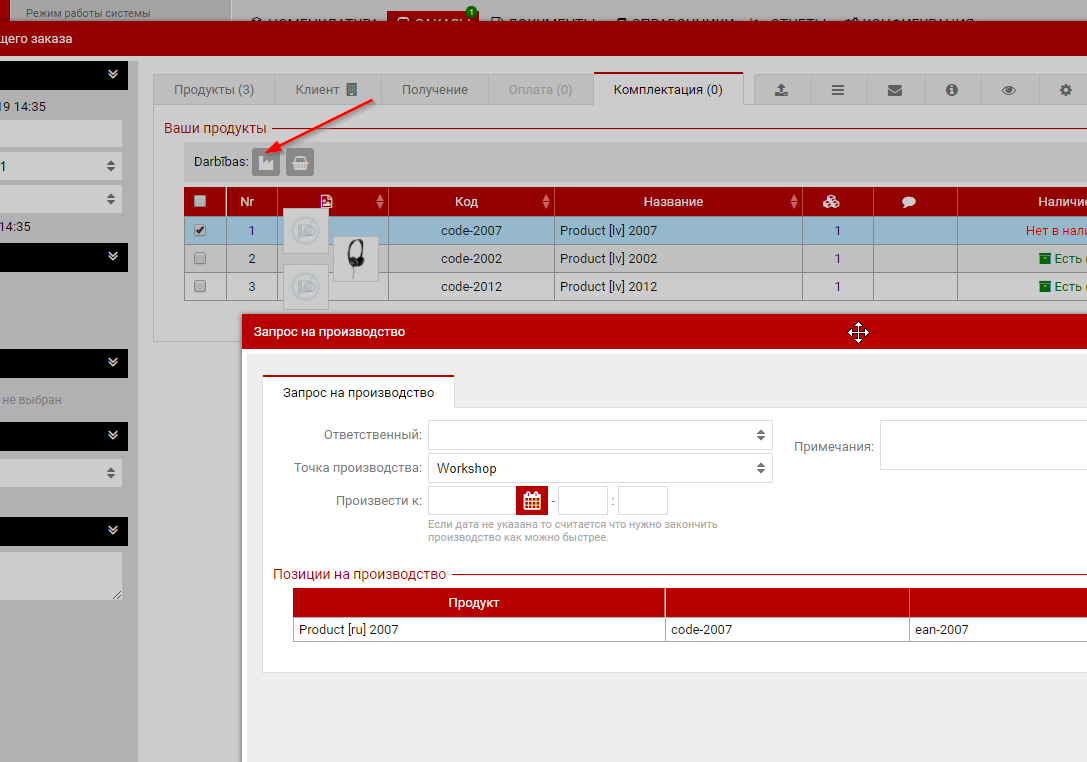1087x762 pixels.
Task: Open the gear settings icon tab
Action: (1066, 90)
